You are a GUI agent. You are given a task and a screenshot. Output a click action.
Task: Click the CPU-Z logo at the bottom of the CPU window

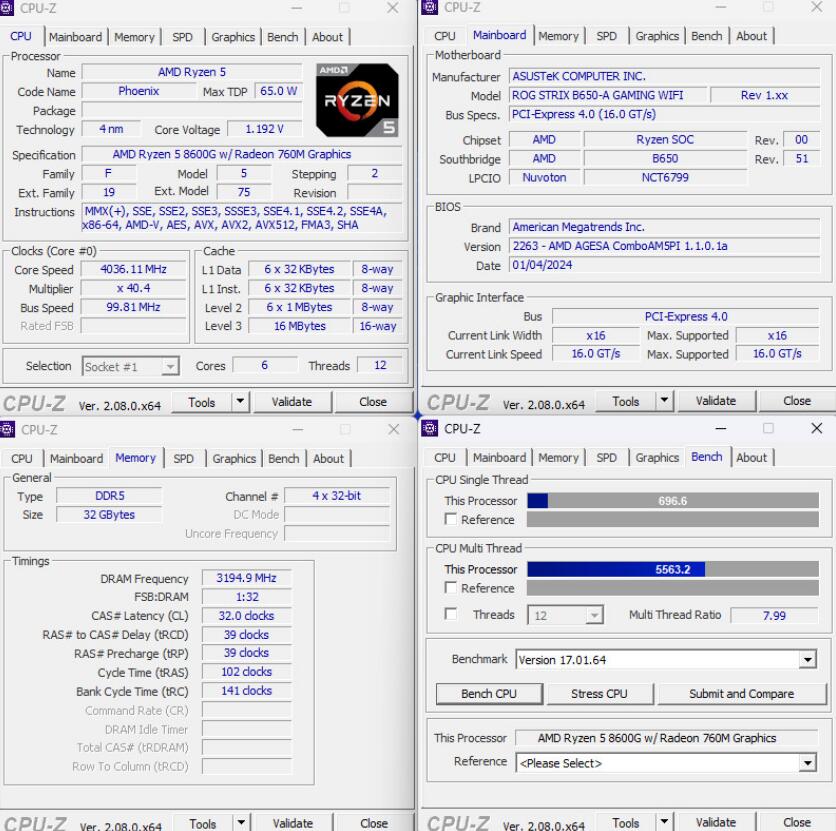(x=37, y=402)
